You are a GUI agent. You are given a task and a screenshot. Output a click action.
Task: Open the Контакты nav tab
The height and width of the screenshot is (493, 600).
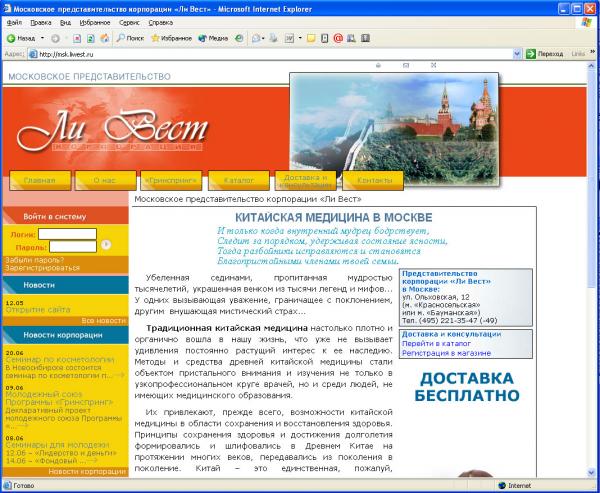373,180
